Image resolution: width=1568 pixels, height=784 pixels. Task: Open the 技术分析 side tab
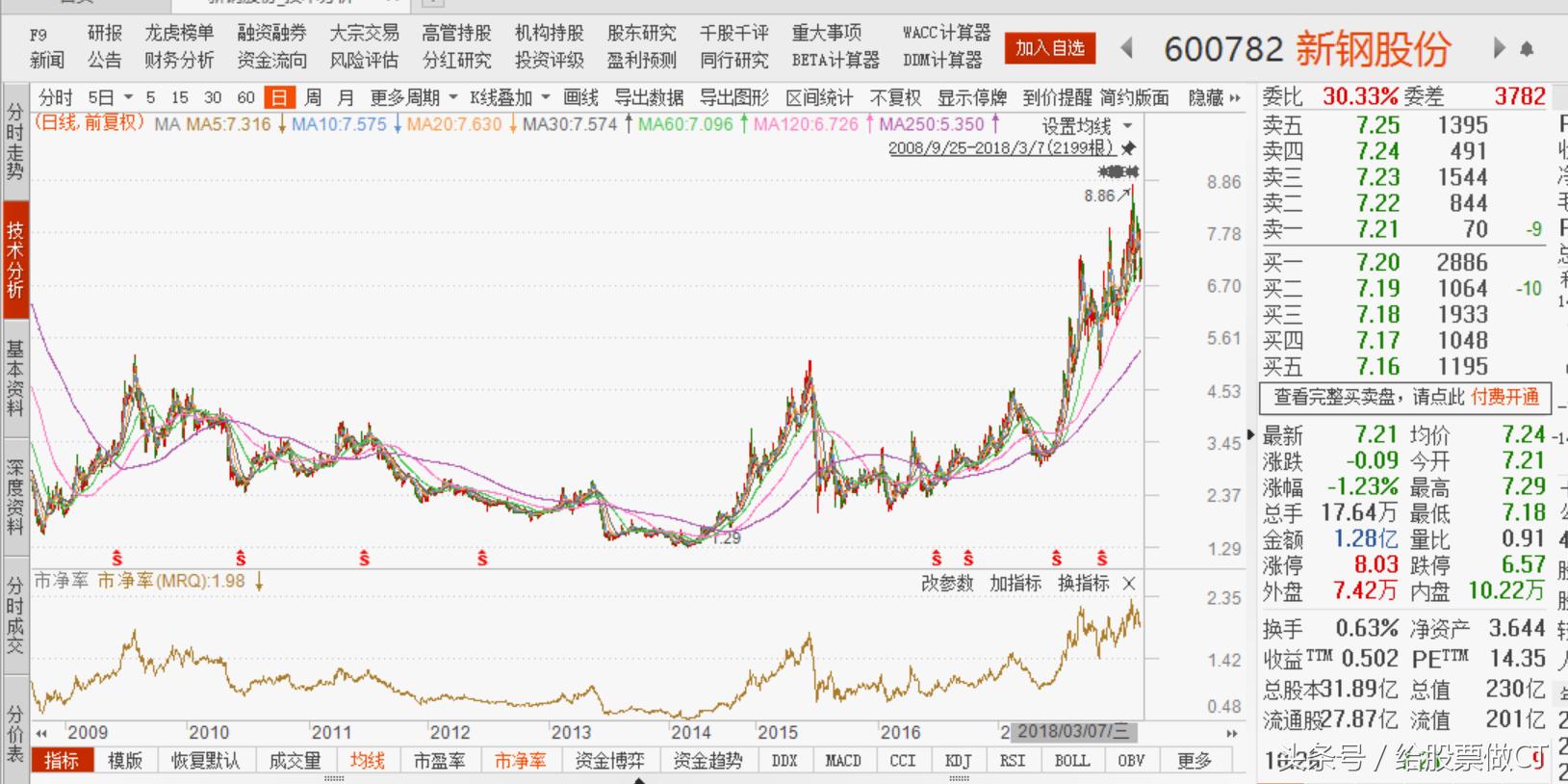click(14, 261)
